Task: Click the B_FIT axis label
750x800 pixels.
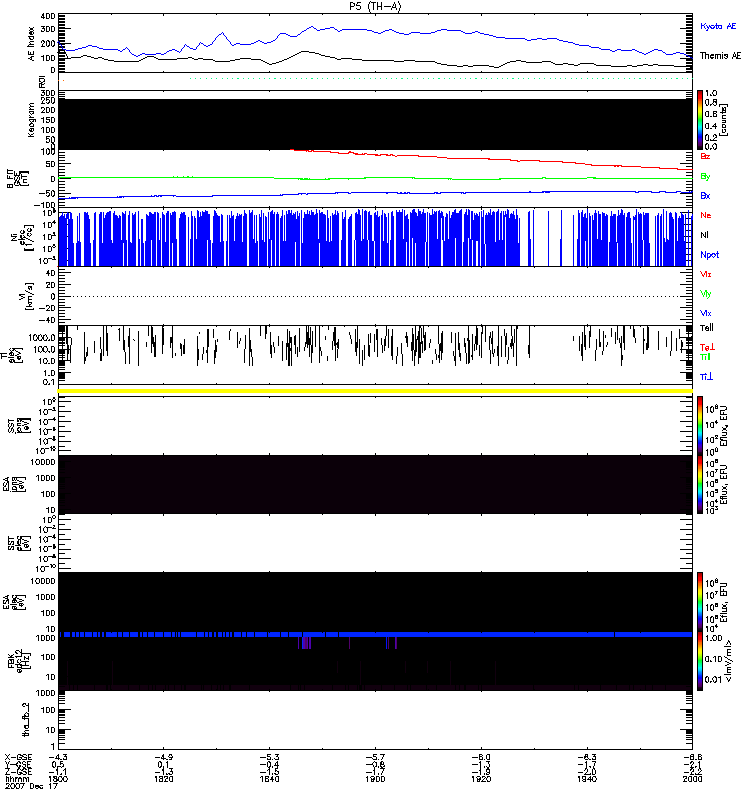Action: (17, 179)
